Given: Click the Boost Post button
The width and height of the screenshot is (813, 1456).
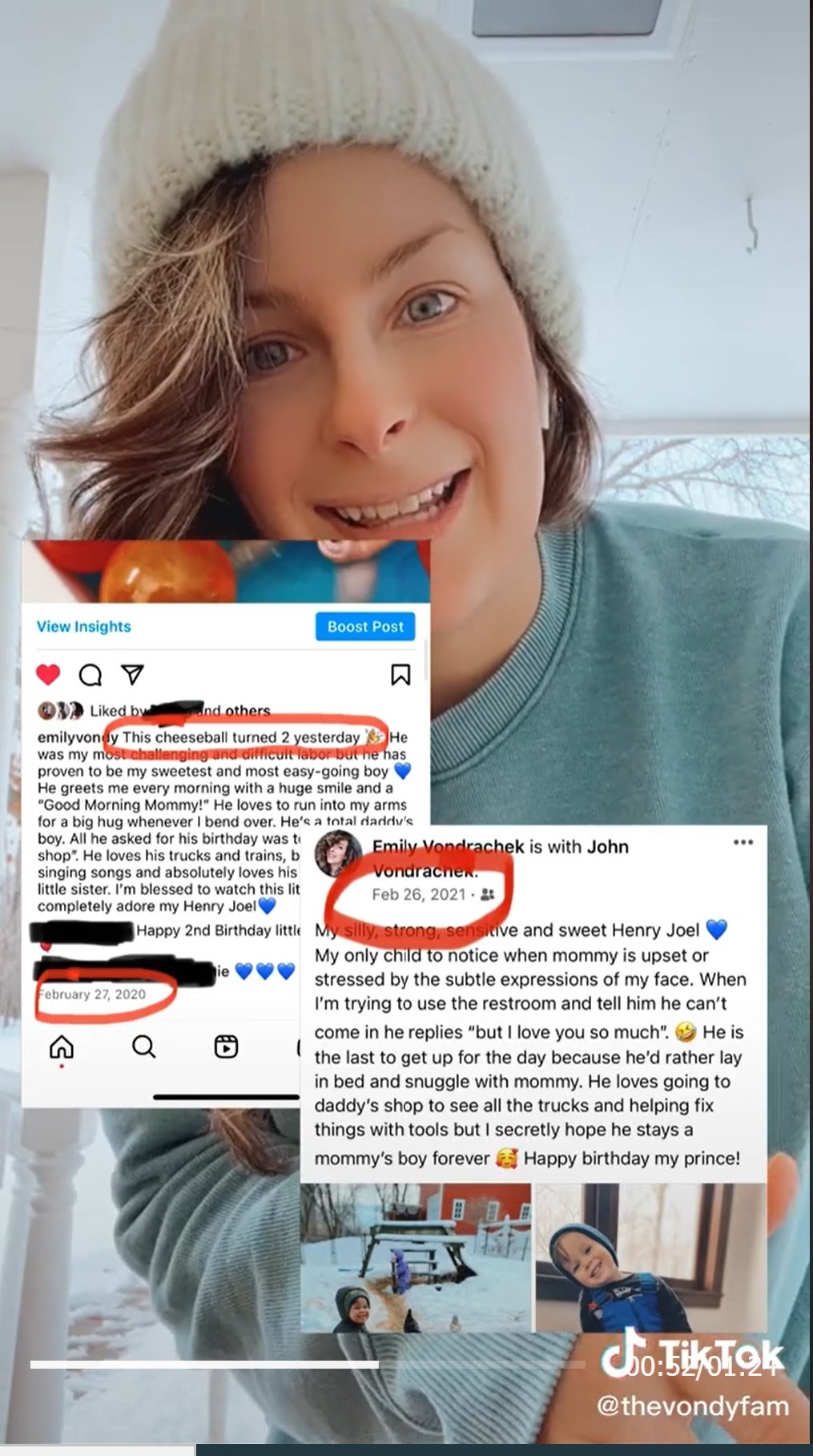Looking at the screenshot, I should coord(365,627).
